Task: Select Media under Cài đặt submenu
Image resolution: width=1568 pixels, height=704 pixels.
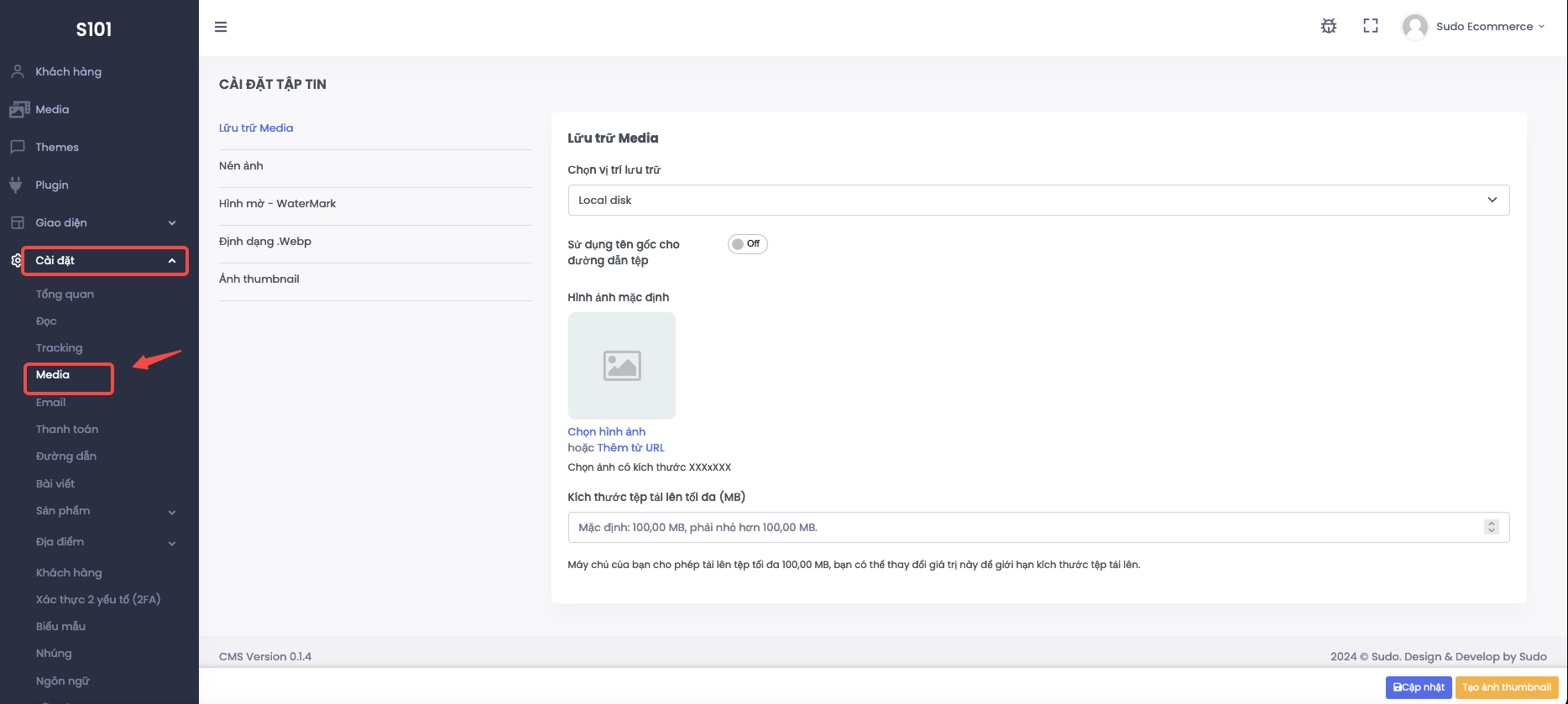Action: [53, 375]
